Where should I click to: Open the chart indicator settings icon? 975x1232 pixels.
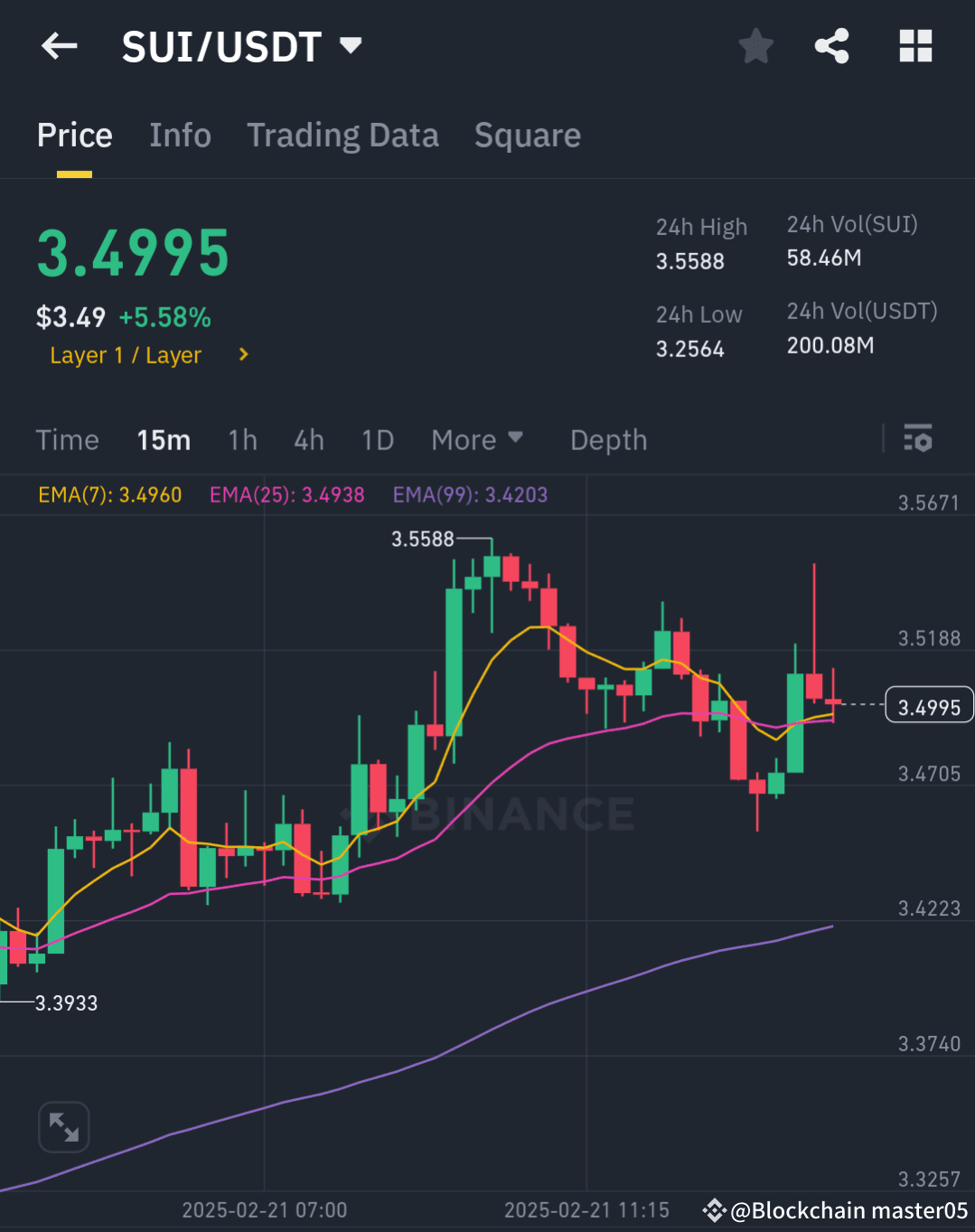tap(918, 439)
